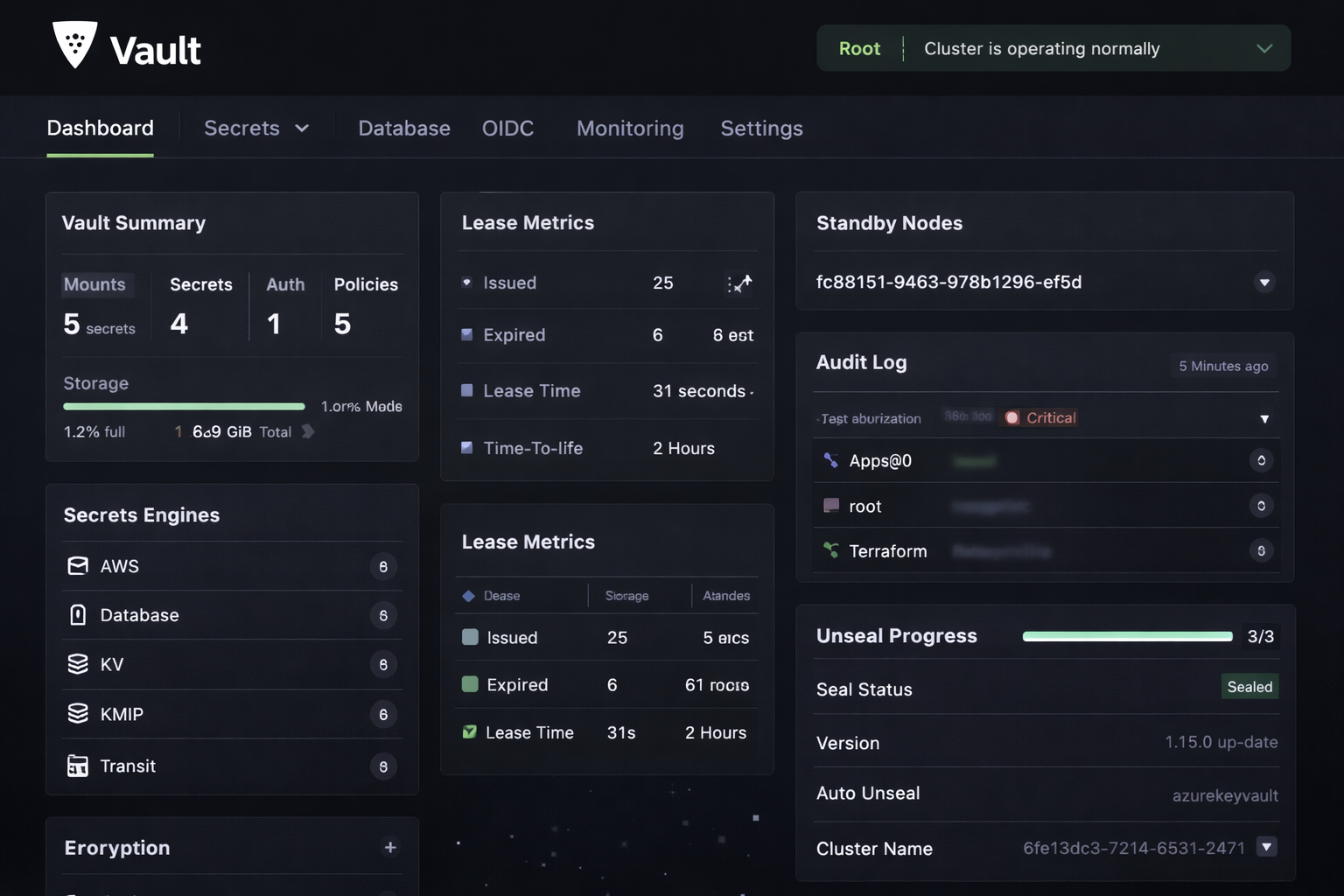Screen dimensions: 1344x896
Task: Click the Policies count in Vault Summary
Action: point(342,324)
